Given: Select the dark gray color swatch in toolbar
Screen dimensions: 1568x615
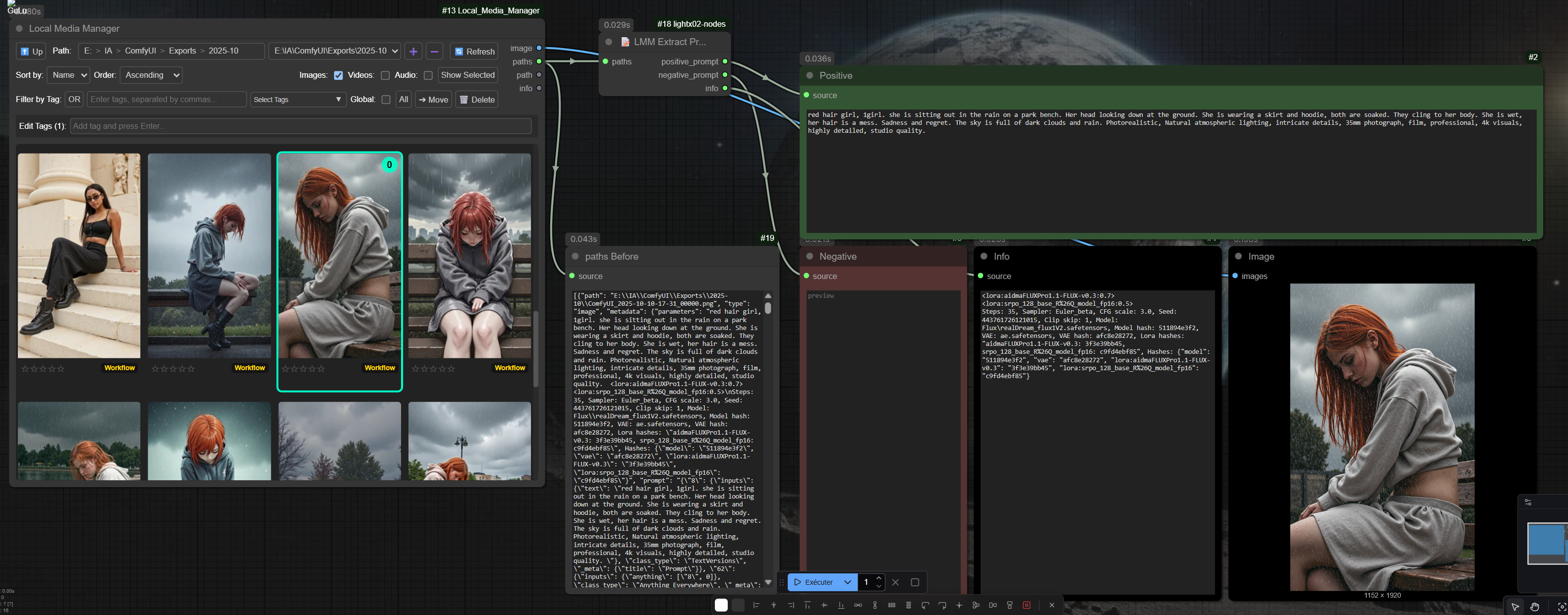Looking at the screenshot, I should (738, 605).
